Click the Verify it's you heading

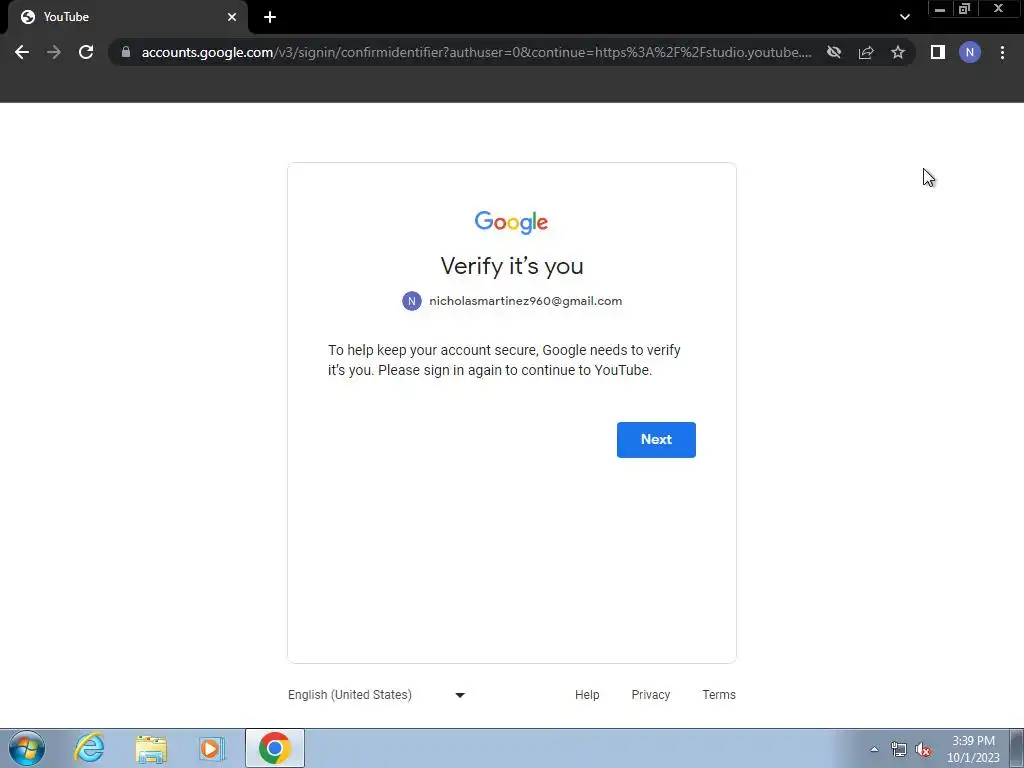coord(511,266)
